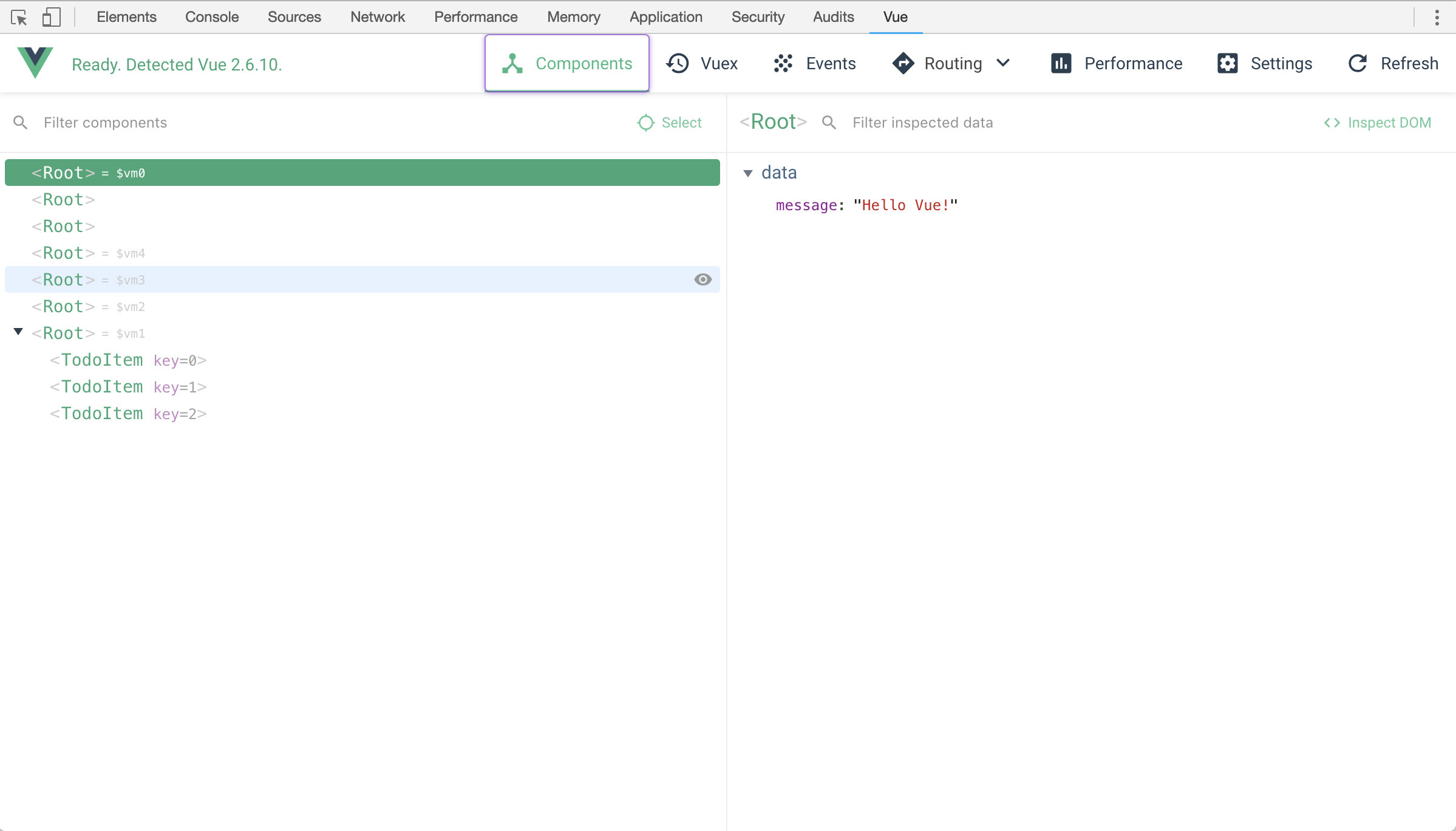1456x831 pixels.
Task: Select the Root $vm3 row
Action: click(x=362, y=279)
